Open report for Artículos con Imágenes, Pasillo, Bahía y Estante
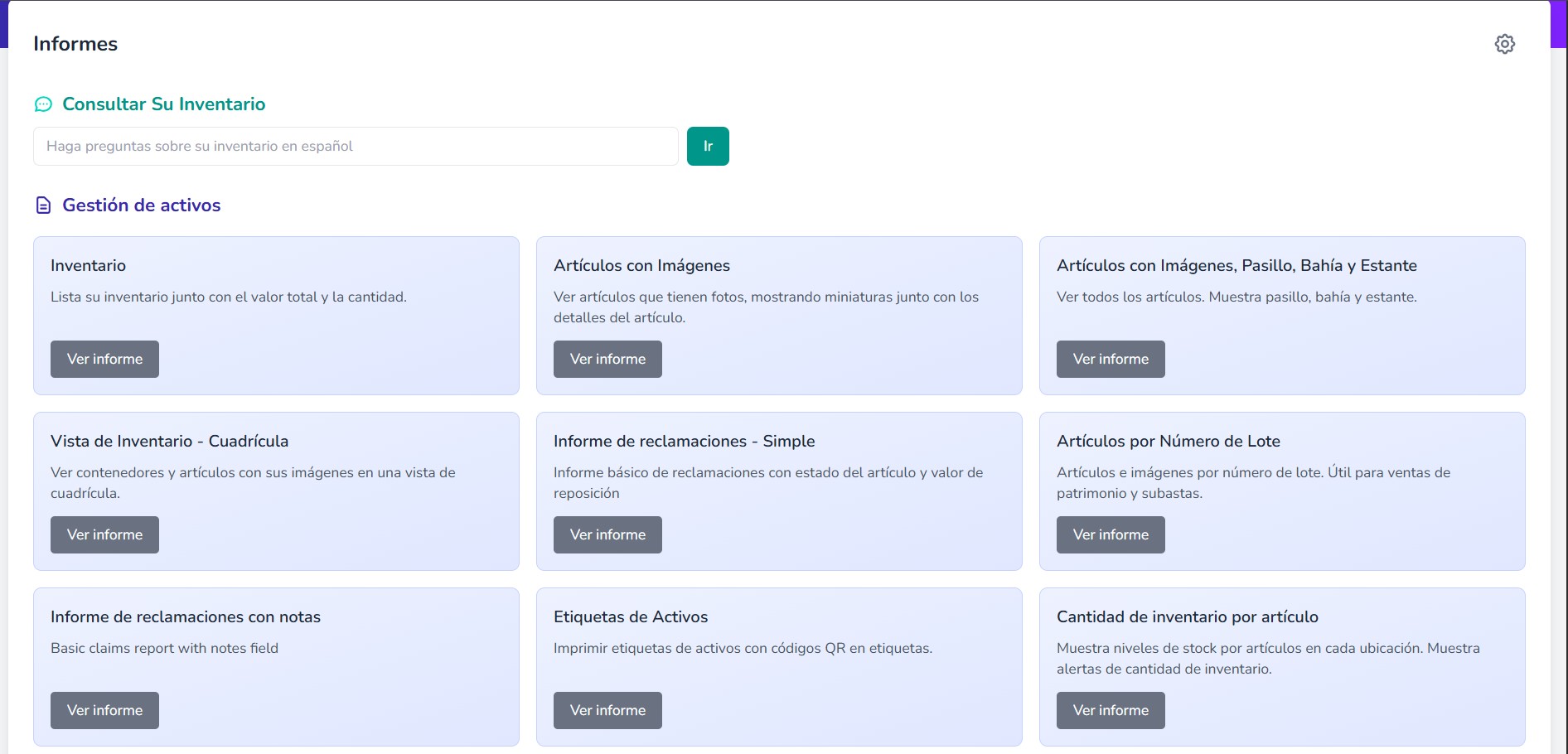 click(x=1111, y=360)
